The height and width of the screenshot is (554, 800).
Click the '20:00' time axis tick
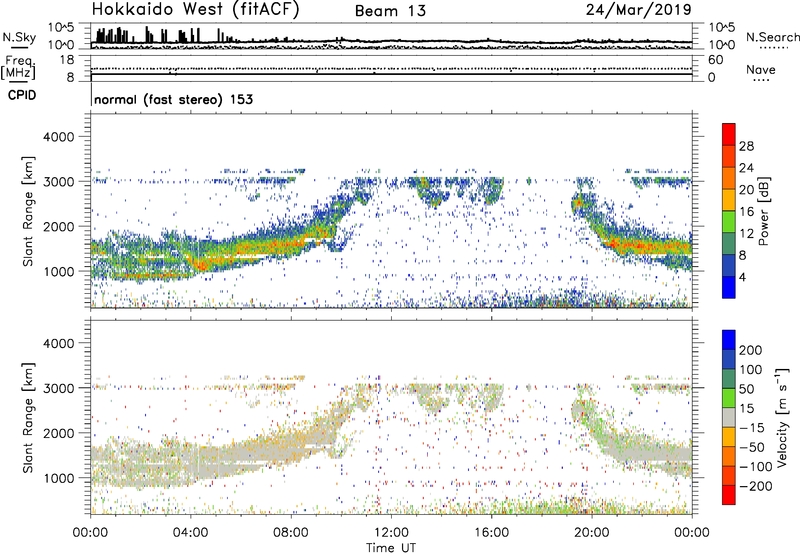pyautogui.click(x=592, y=533)
